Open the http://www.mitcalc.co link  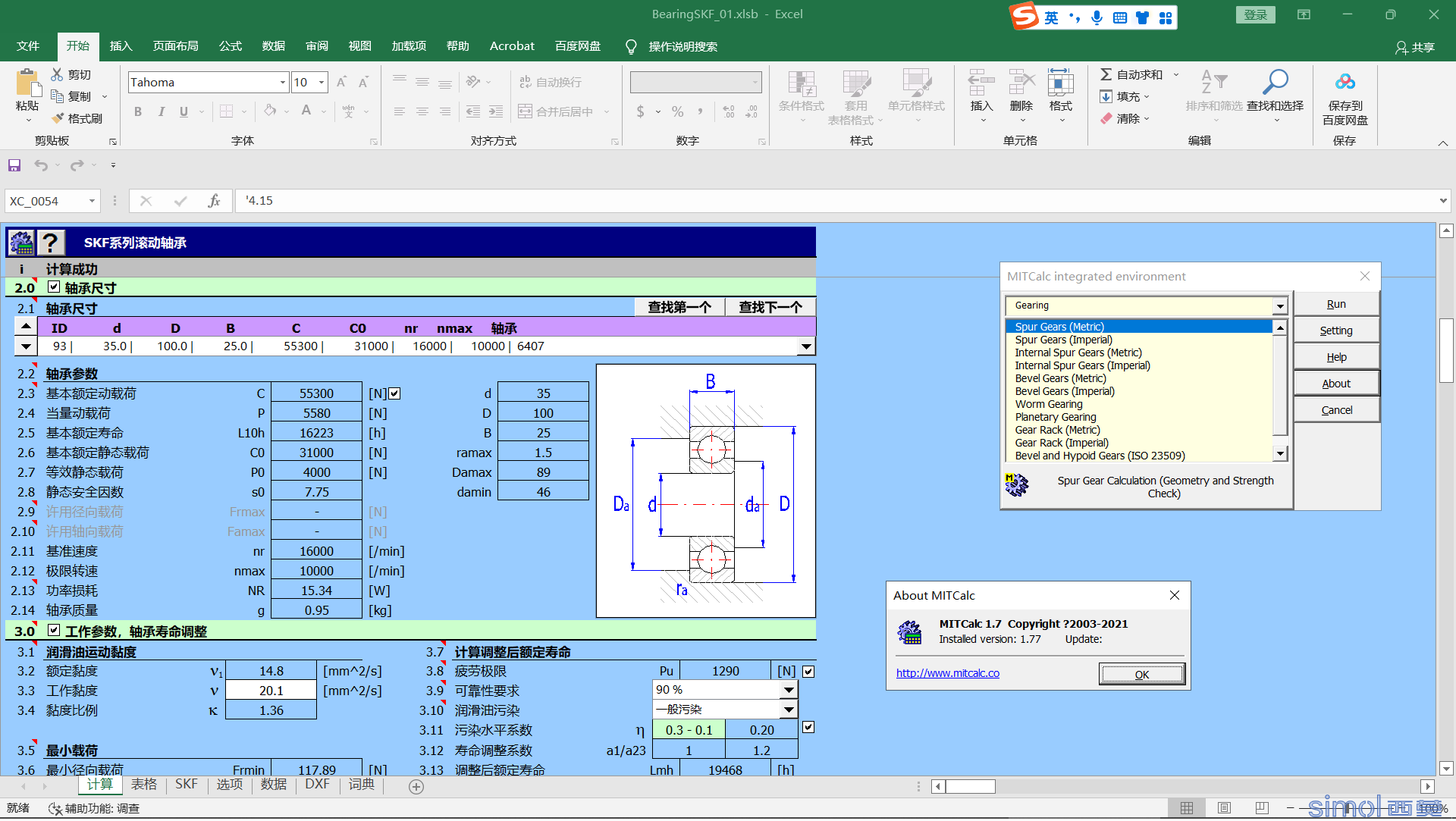click(947, 673)
